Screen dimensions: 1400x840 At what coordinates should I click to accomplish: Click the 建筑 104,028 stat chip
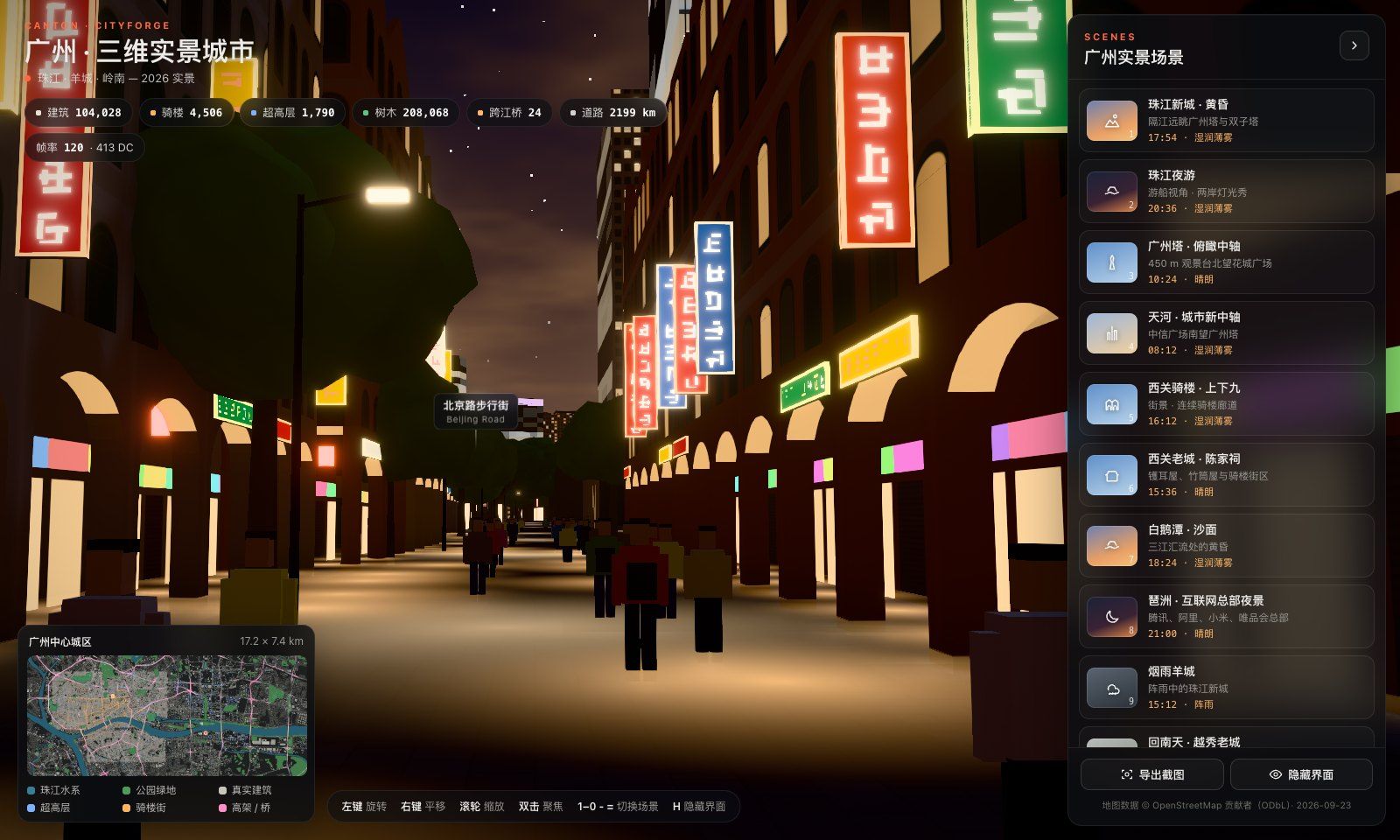click(x=79, y=113)
